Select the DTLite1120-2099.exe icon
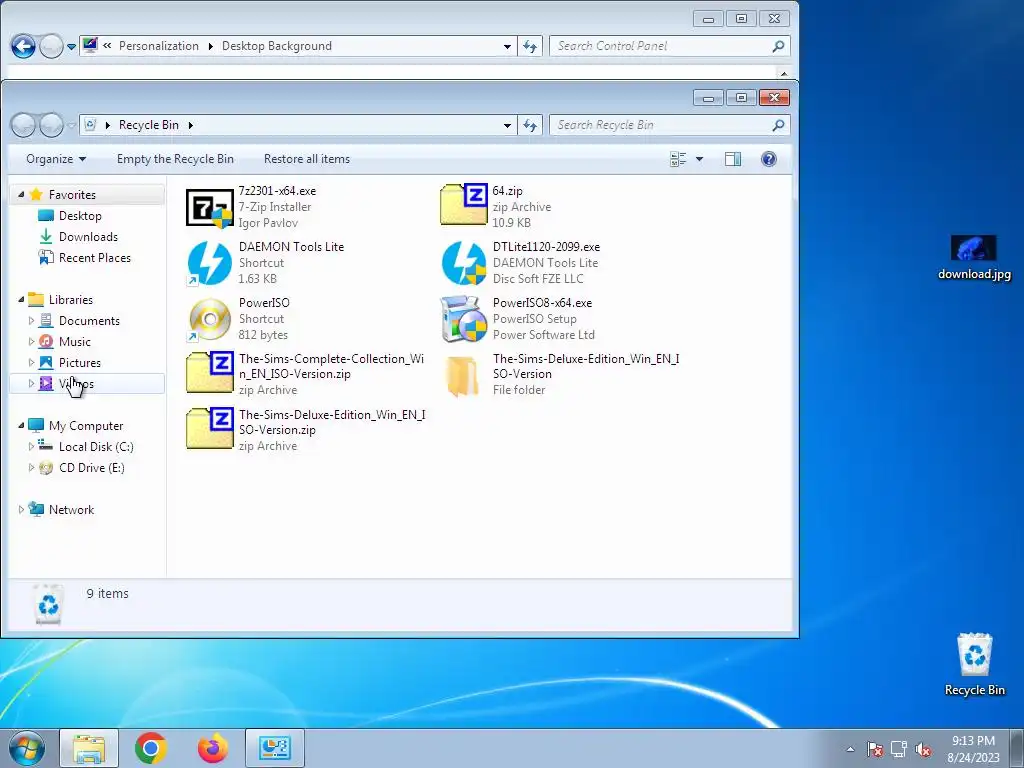The image size is (1024, 768). pyautogui.click(x=464, y=263)
